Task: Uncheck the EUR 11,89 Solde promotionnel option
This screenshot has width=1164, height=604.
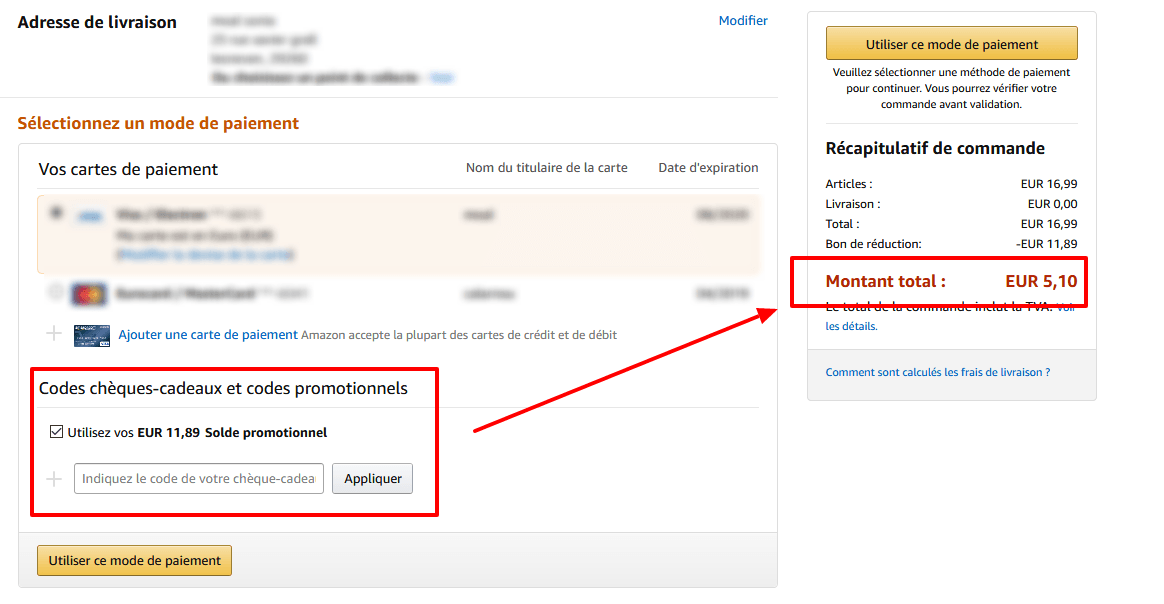Action: click(x=56, y=431)
